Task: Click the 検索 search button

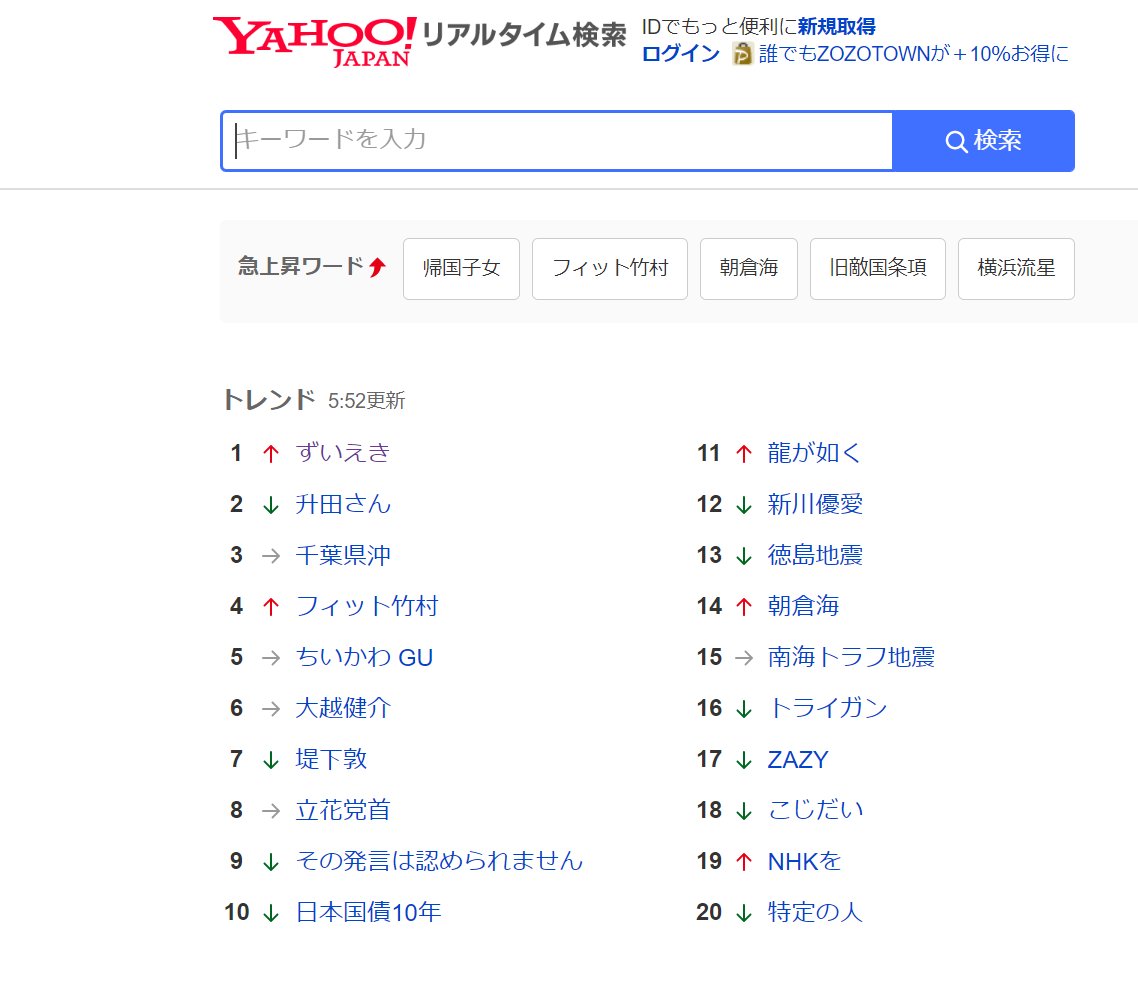Action: pyautogui.click(x=983, y=141)
